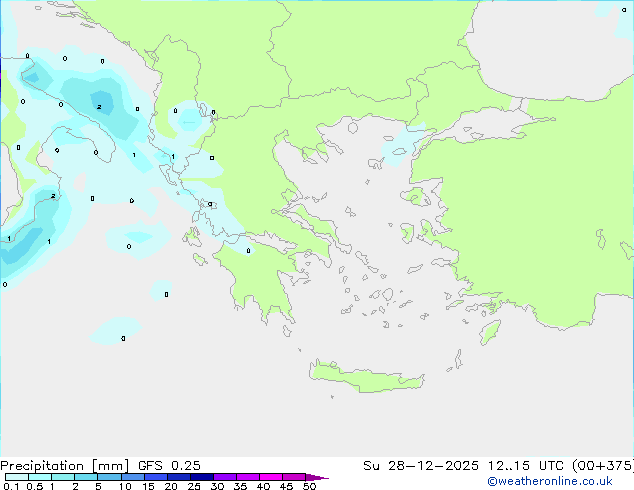Click the '25' legend scale label
The height and width of the screenshot is (490, 634).
pos(194,486)
